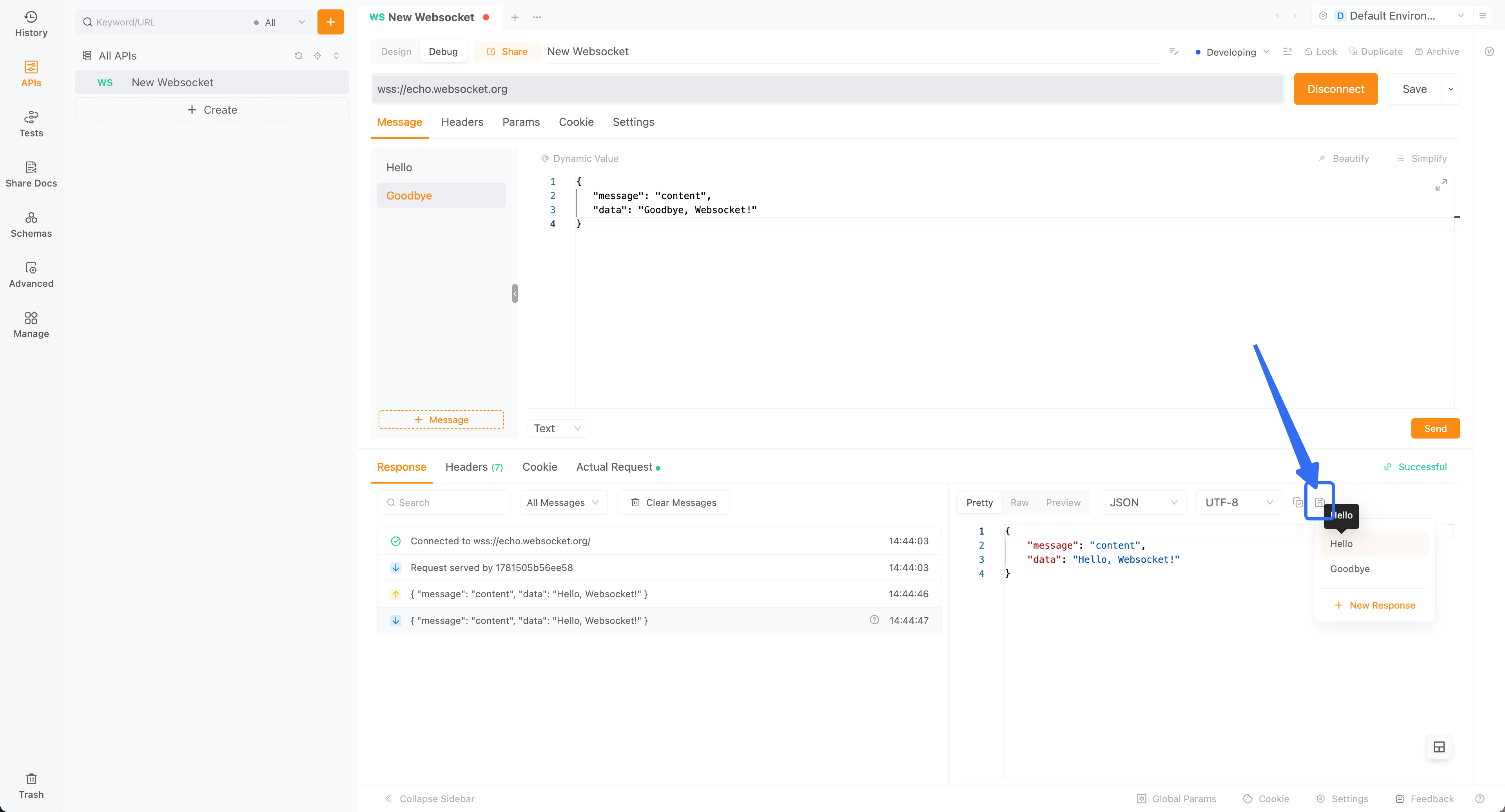Click the refresh icon next to All APIs
The height and width of the screenshot is (812, 1505).
[299, 56]
